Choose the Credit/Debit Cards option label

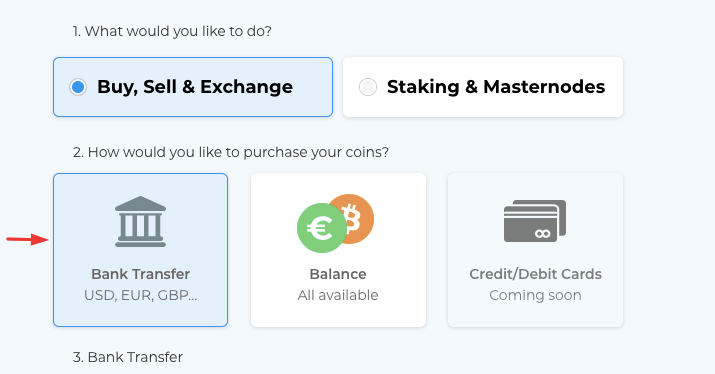(535, 274)
